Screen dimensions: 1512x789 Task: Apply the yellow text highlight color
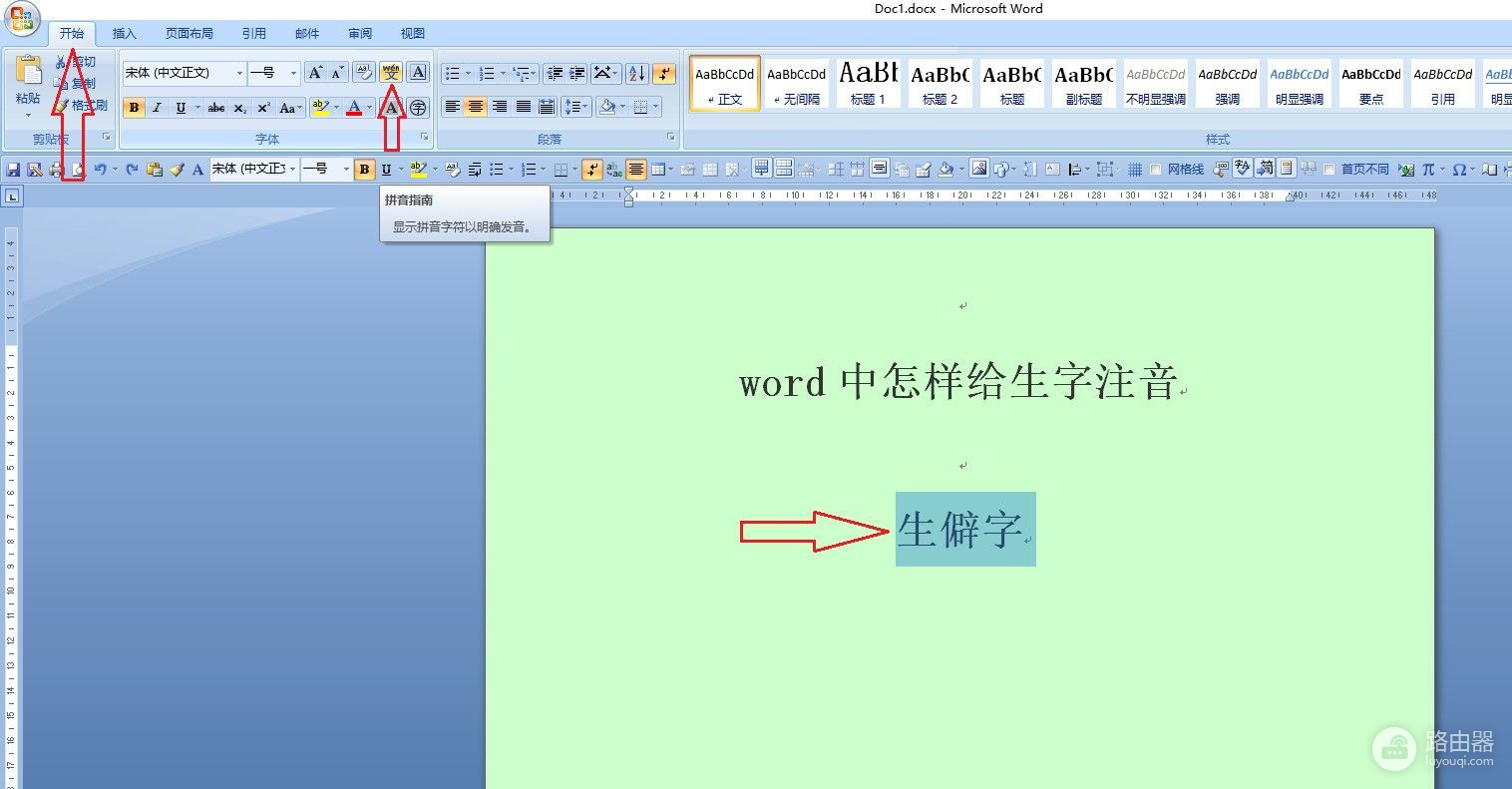319,108
